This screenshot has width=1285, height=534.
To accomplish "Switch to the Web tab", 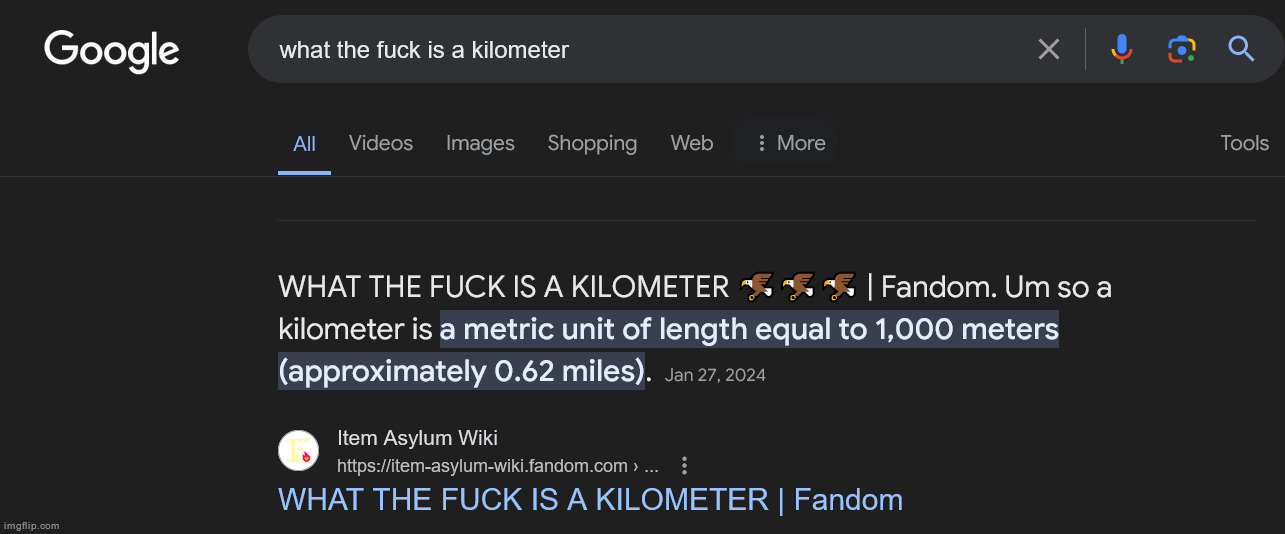I will click(x=692, y=143).
